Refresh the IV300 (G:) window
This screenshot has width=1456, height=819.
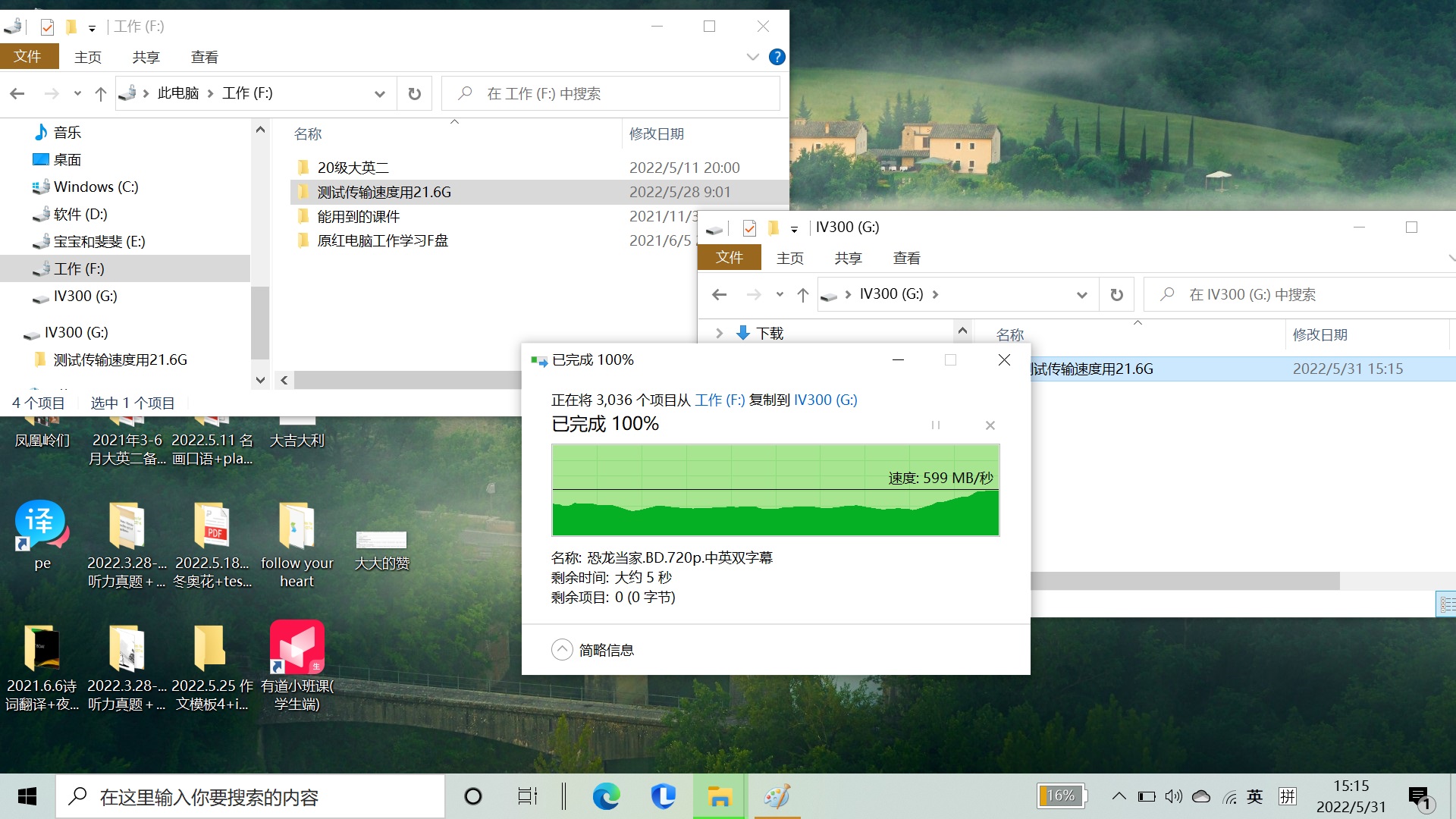click(x=1116, y=295)
